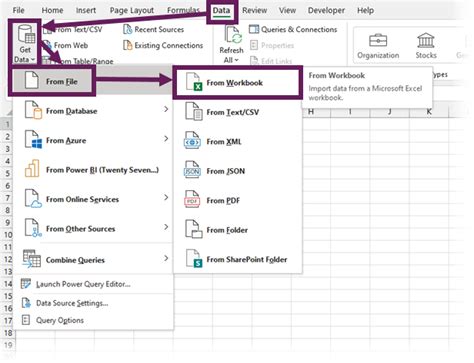Choose From SharePoint Folder in submenu
This screenshot has height=363, width=474.
point(247,259)
